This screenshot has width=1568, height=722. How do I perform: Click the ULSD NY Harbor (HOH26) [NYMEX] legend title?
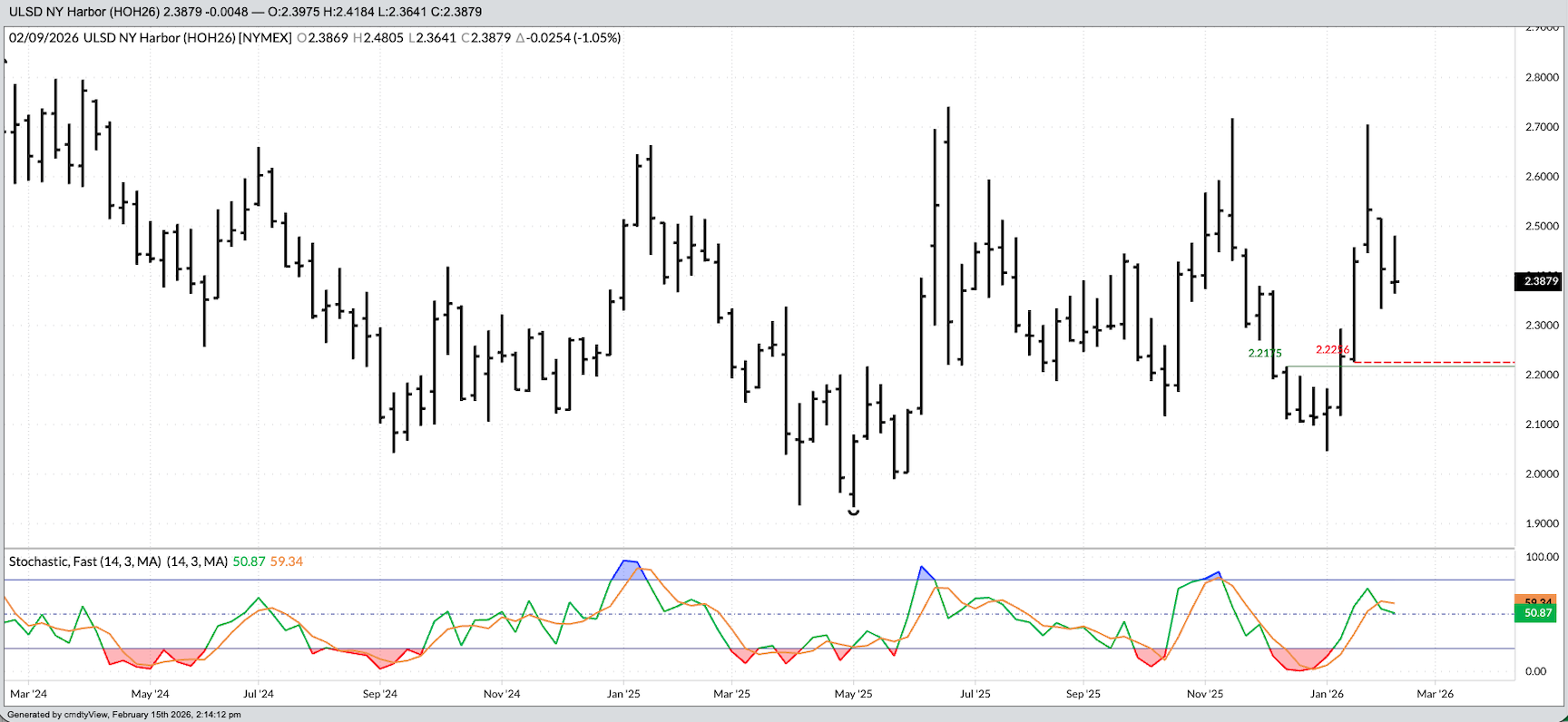187,38
